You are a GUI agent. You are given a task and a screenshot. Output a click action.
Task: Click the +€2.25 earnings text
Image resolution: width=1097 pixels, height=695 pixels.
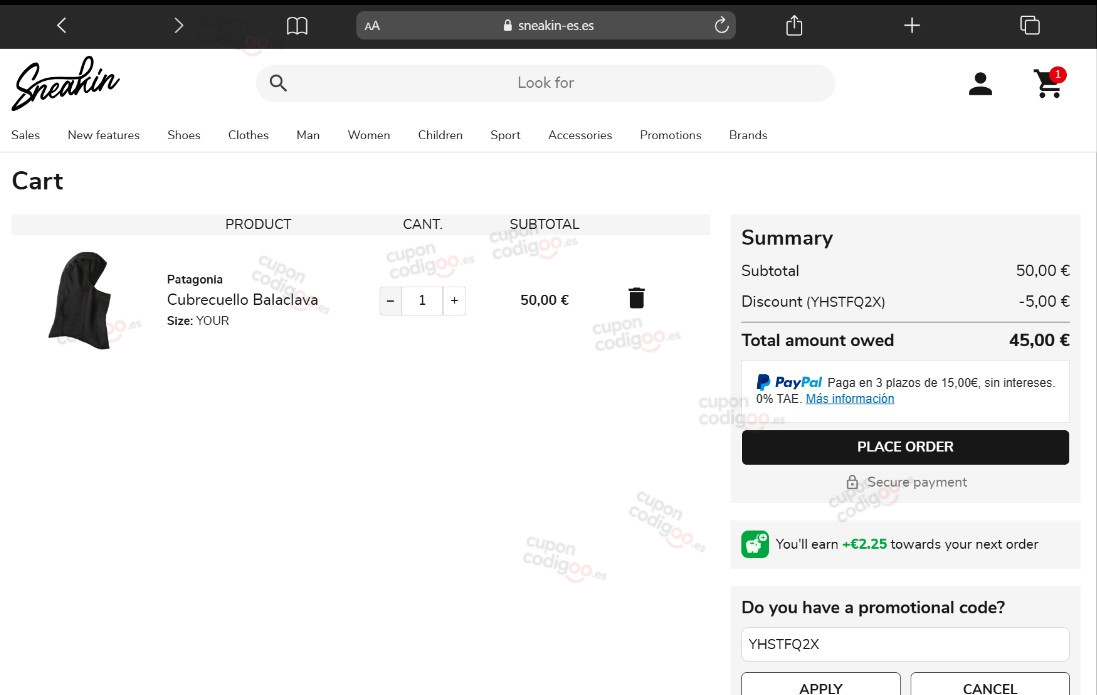click(864, 544)
